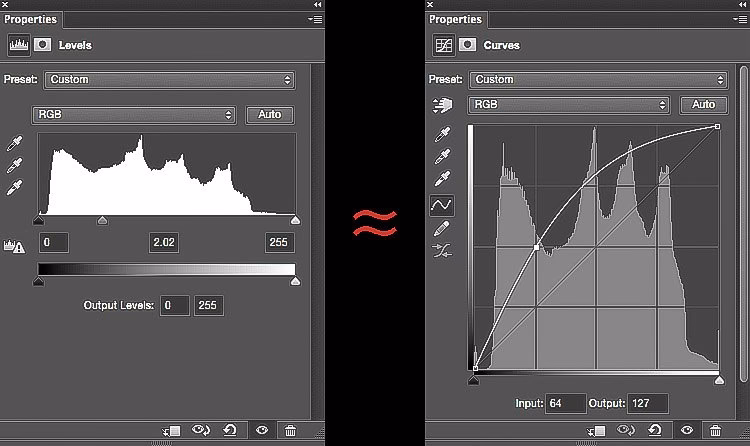Pick the white point eyedropper in Curves panel
This screenshot has height=446, width=750.
[x=442, y=178]
